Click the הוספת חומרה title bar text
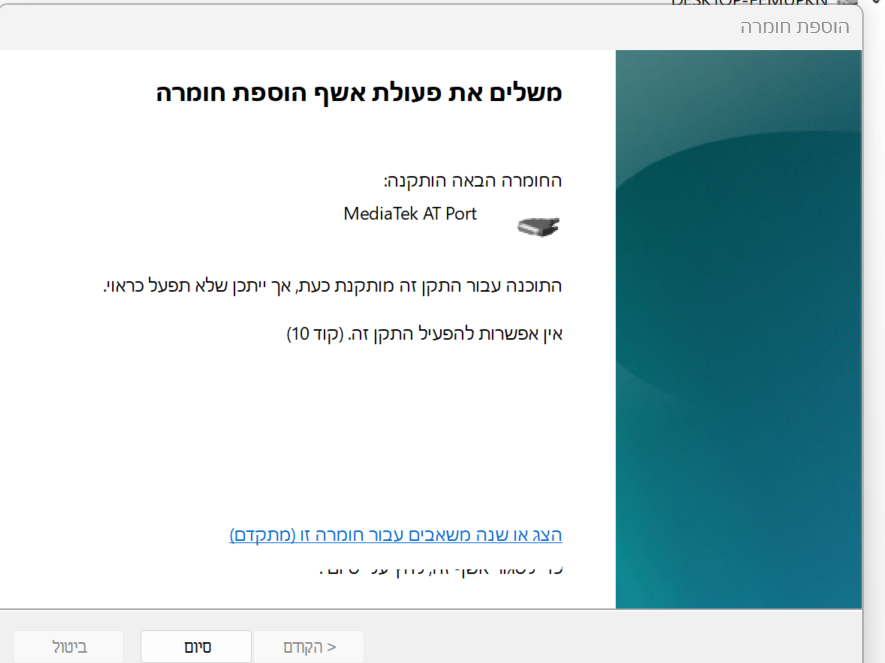Image resolution: width=885 pixels, height=663 pixels. pyautogui.click(x=795, y=27)
